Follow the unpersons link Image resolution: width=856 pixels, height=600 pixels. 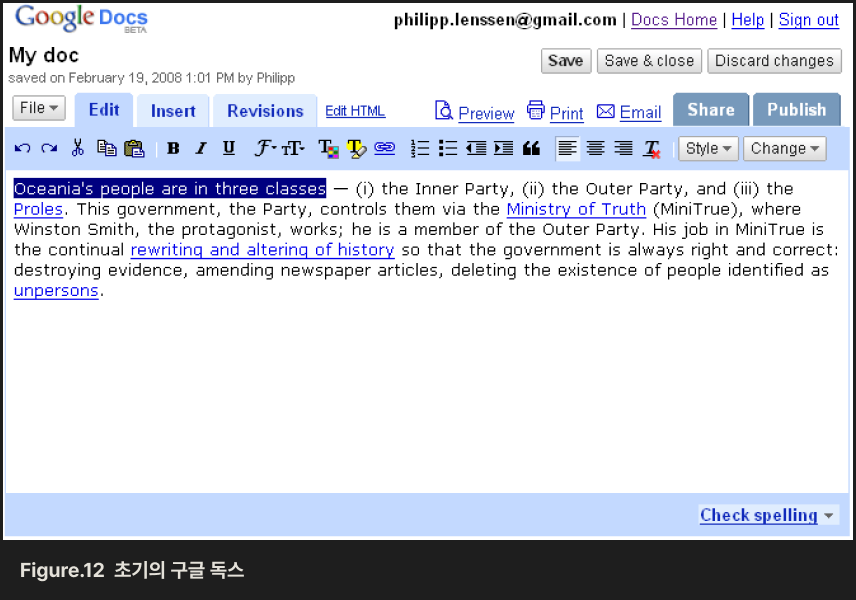56,291
